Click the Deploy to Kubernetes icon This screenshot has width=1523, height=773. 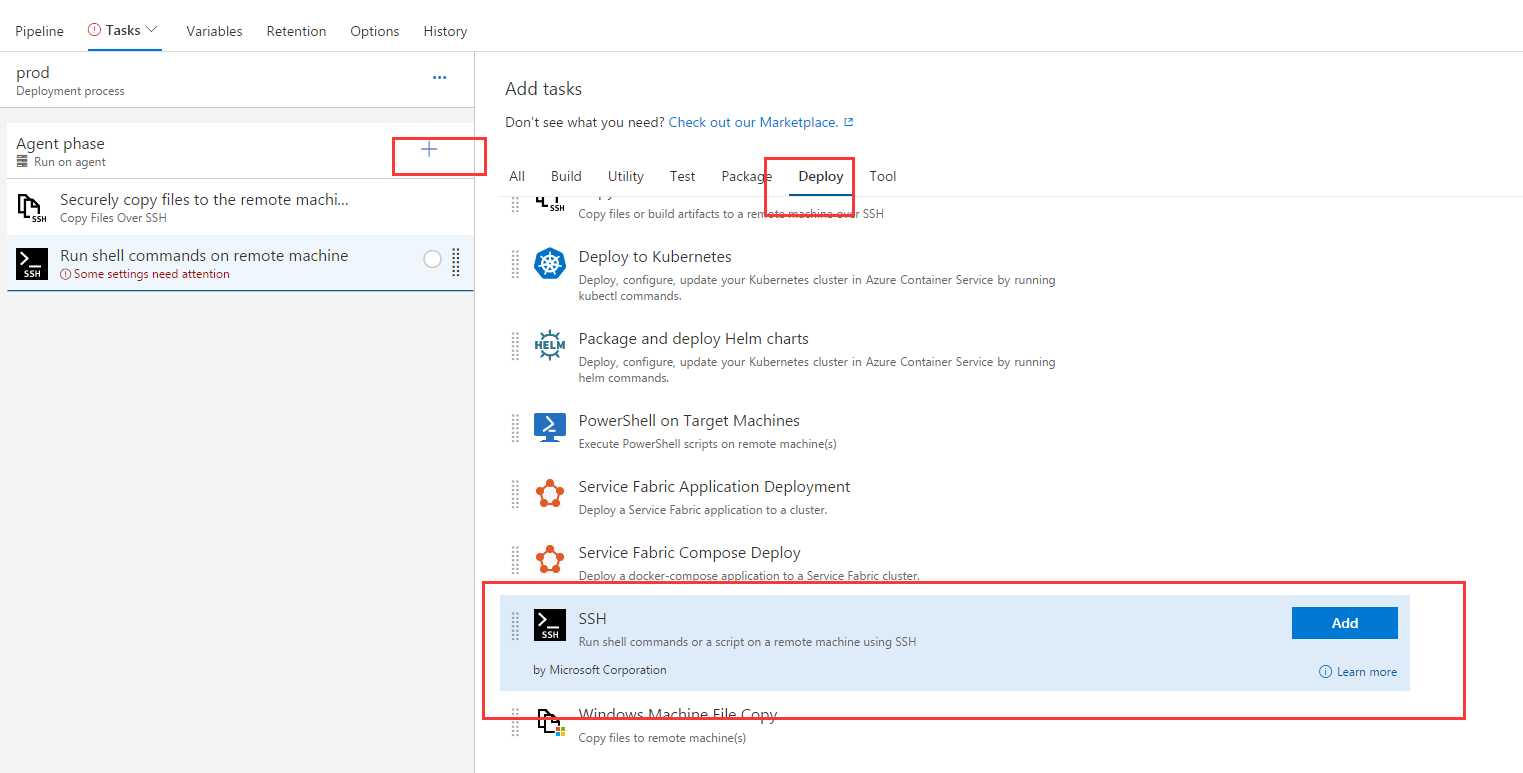pyautogui.click(x=550, y=264)
